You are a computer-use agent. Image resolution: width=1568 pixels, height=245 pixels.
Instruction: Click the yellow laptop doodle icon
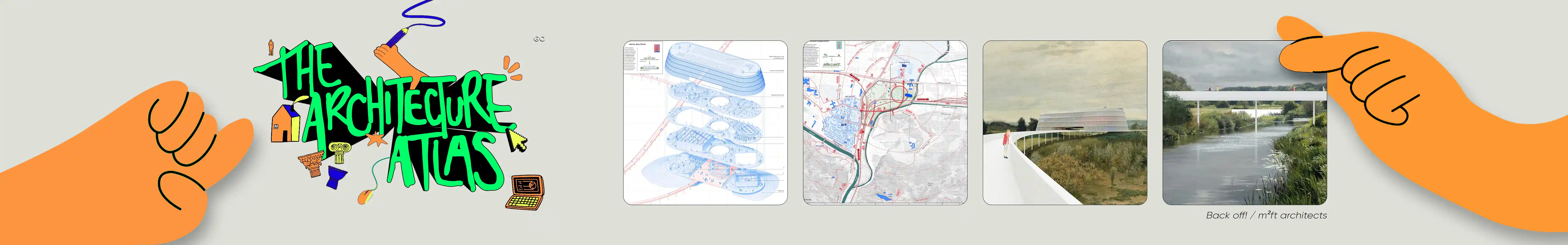coord(525,192)
